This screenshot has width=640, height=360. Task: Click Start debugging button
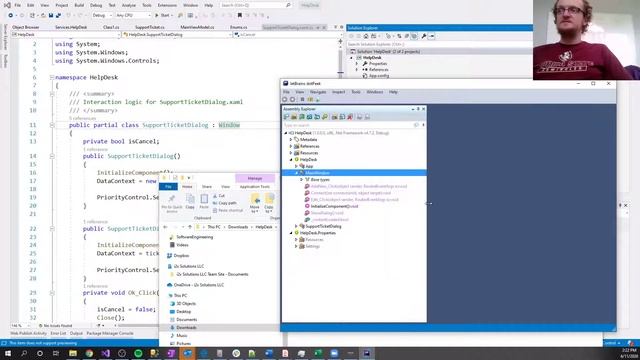162,16
